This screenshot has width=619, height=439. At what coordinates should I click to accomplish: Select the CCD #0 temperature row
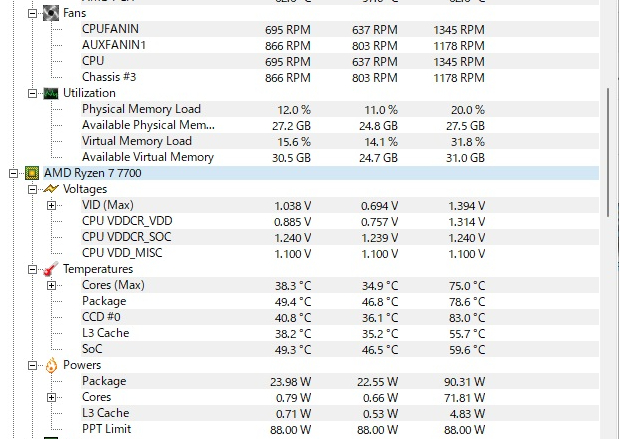click(x=104, y=317)
